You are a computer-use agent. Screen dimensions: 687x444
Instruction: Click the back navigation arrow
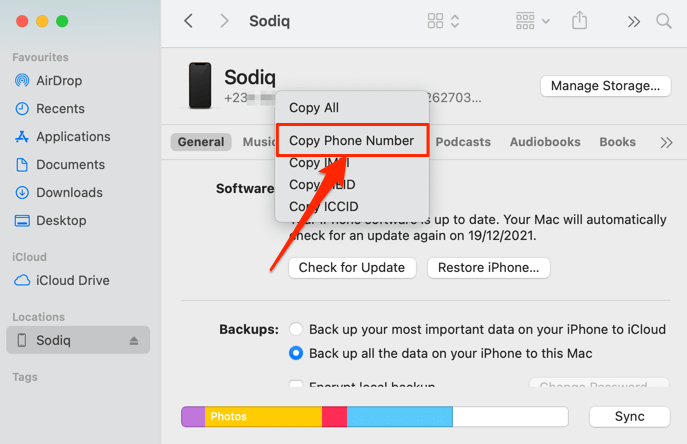click(x=189, y=21)
